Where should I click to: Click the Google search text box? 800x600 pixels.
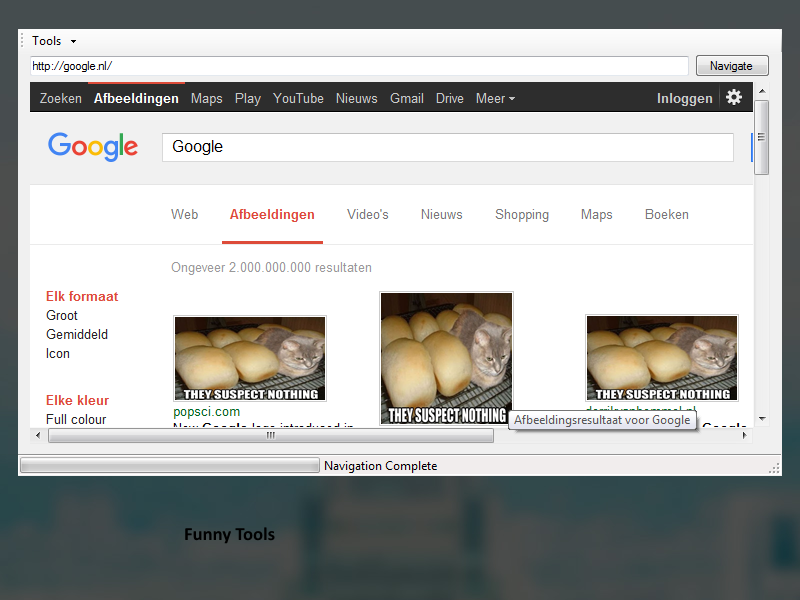pyautogui.click(x=447, y=147)
